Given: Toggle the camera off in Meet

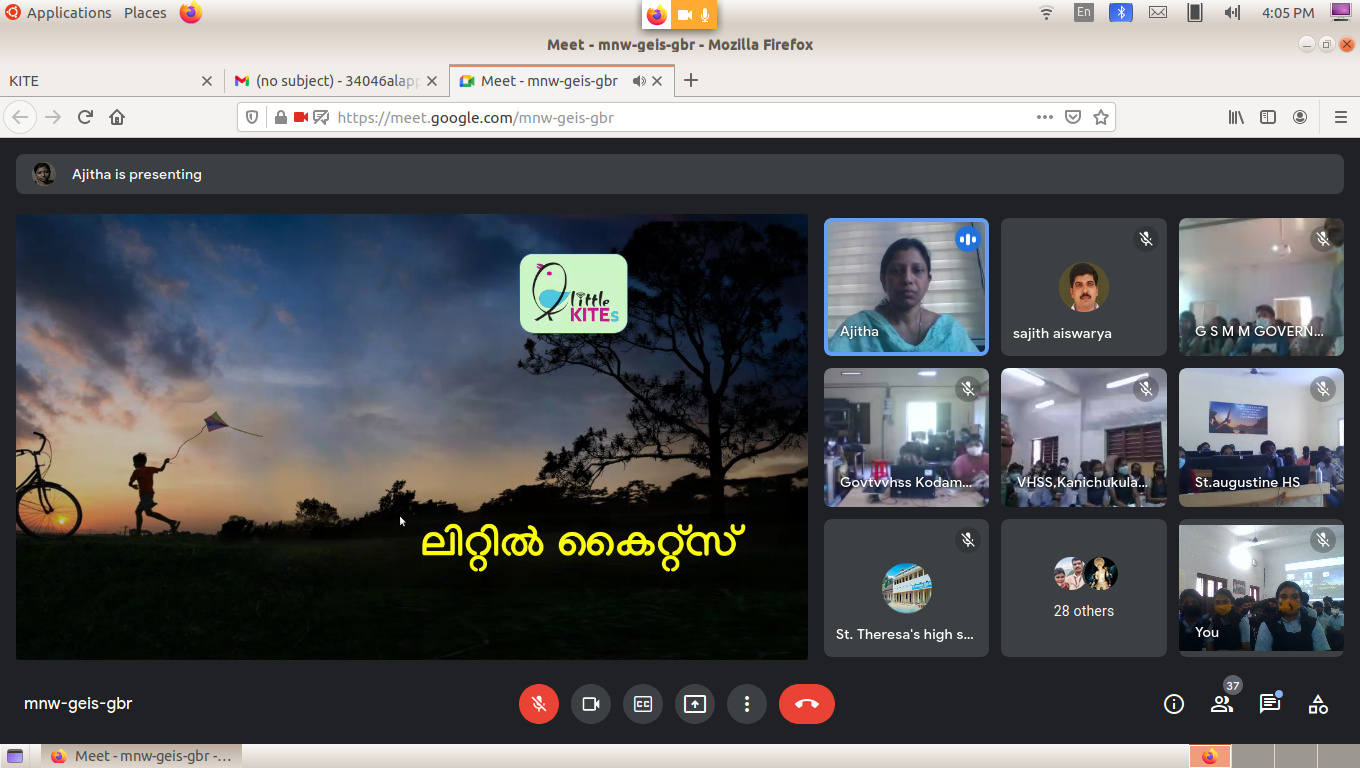Looking at the screenshot, I should click(591, 704).
